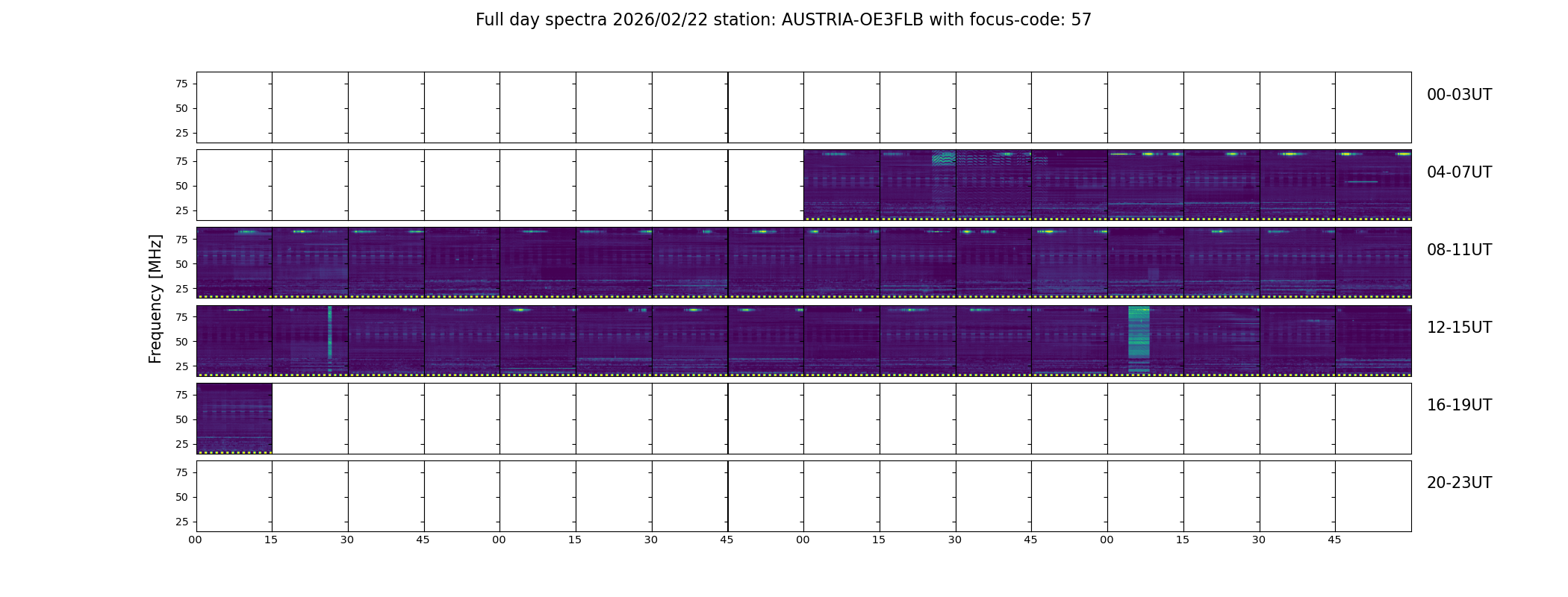The width and height of the screenshot is (1568, 597).
Task: Click the plot title "Full day spectra 2026/02/22"
Action: (593, 20)
